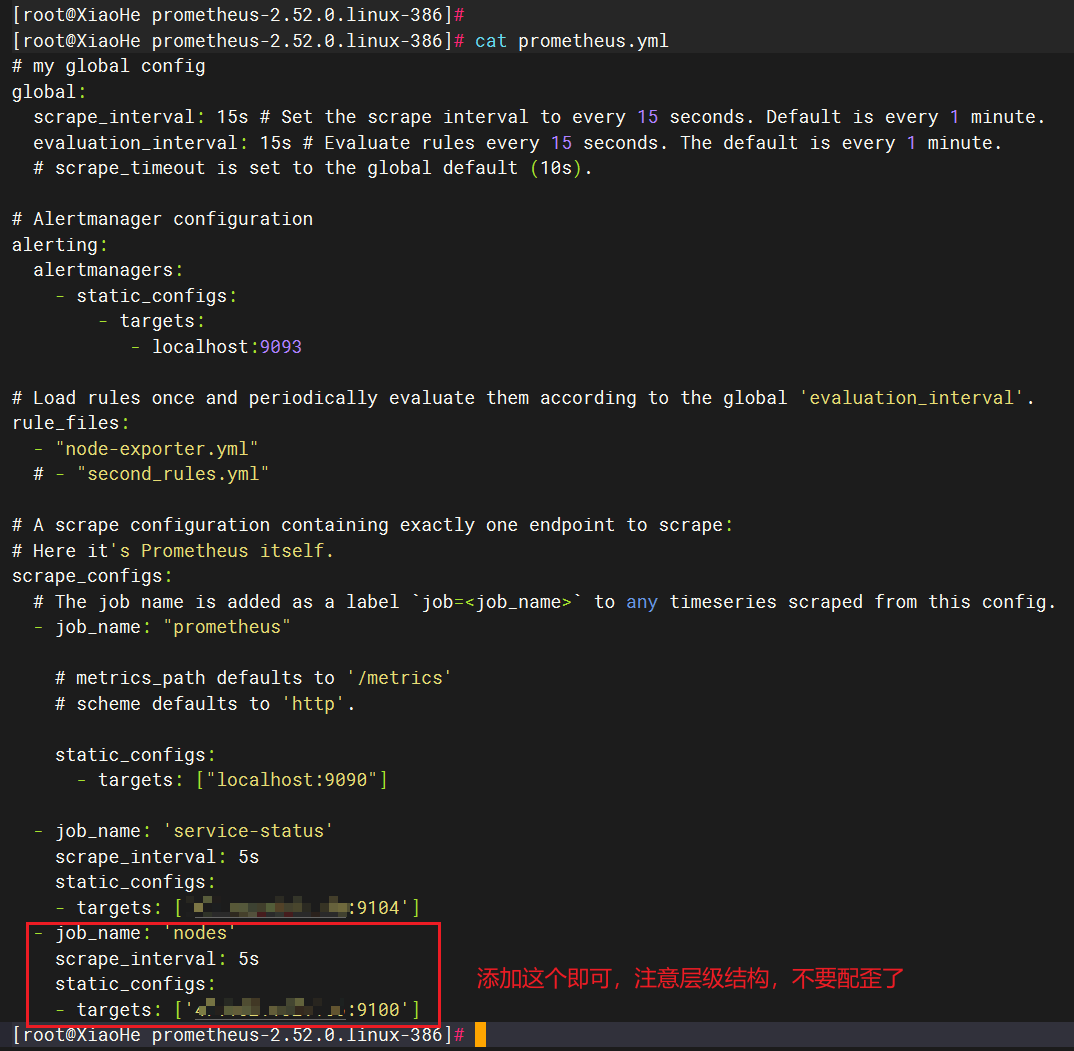Click 'localhost:9093' alertmanager target
The width and height of the screenshot is (1074, 1051).
227,347
